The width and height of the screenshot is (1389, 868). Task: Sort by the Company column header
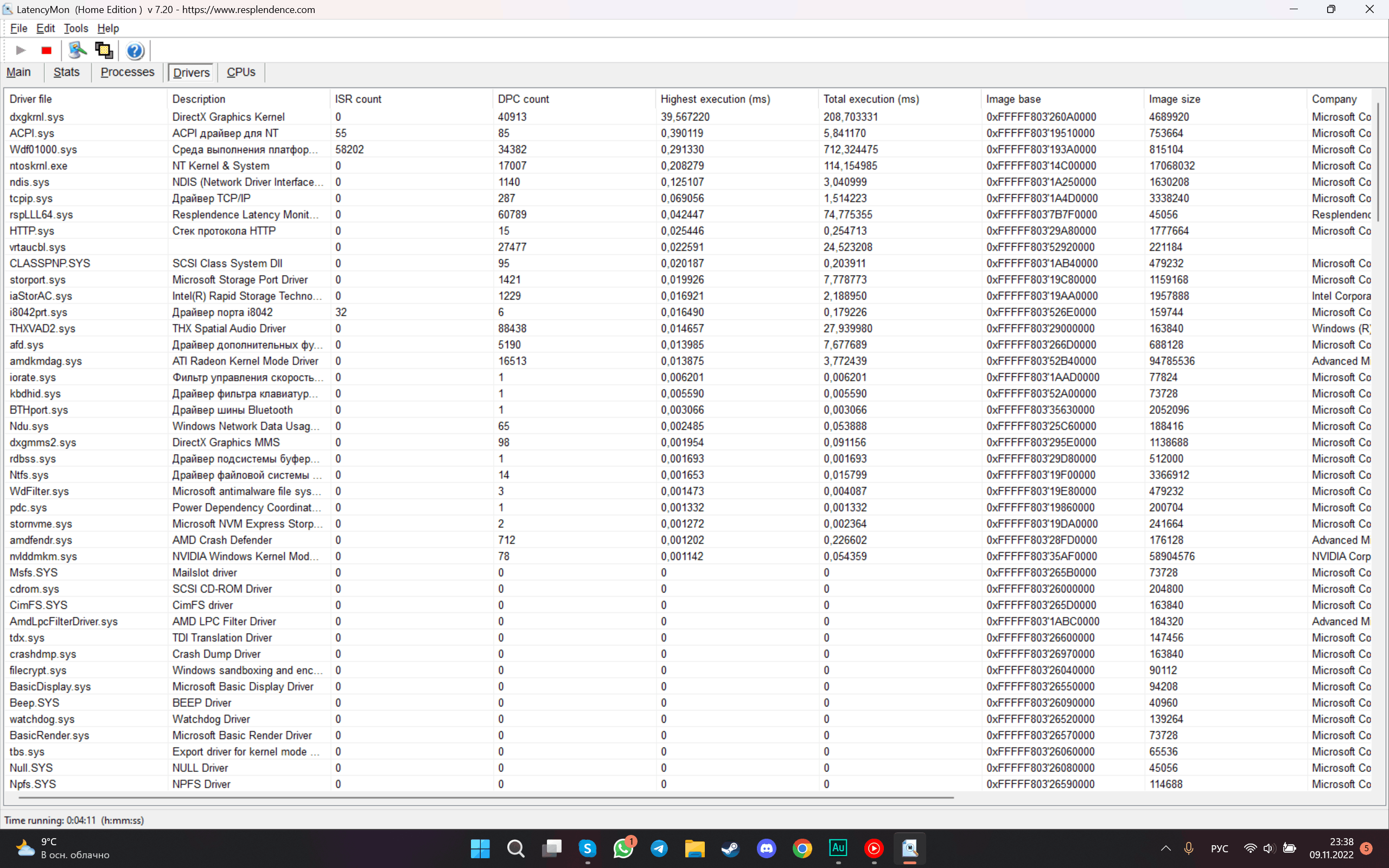click(1340, 99)
